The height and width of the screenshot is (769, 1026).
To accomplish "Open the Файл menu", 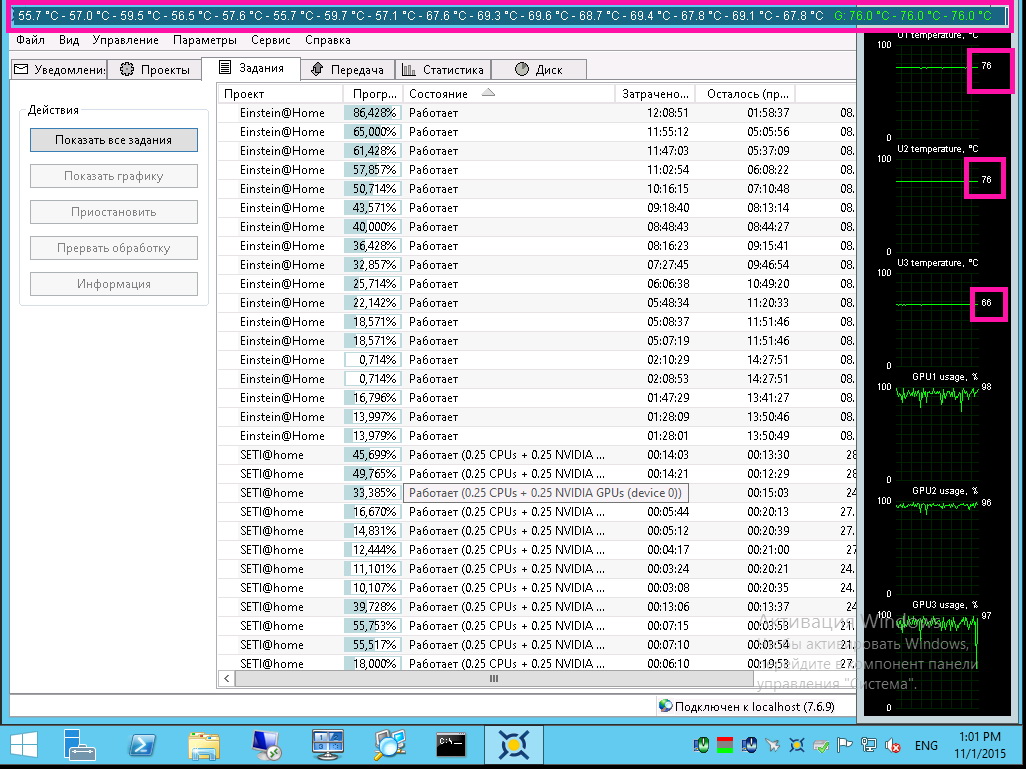I will pyautogui.click(x=30, y=40).
